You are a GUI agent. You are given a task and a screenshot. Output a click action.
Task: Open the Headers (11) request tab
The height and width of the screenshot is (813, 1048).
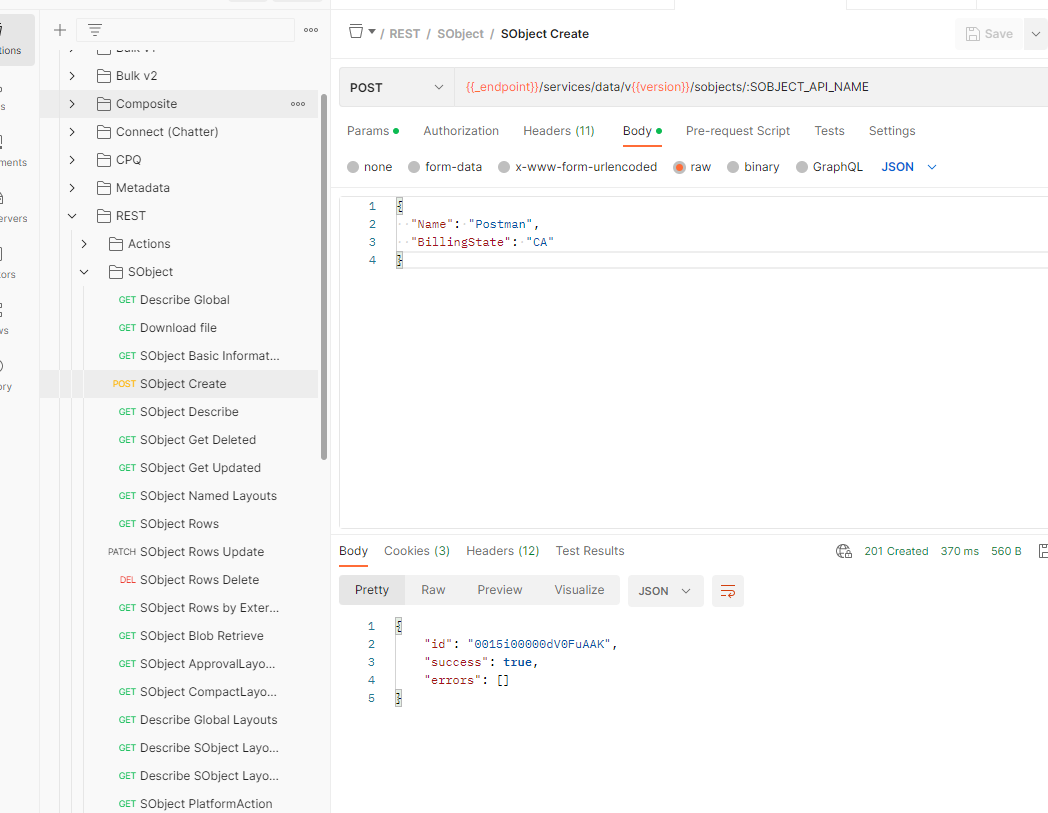[x=559, y=131]
